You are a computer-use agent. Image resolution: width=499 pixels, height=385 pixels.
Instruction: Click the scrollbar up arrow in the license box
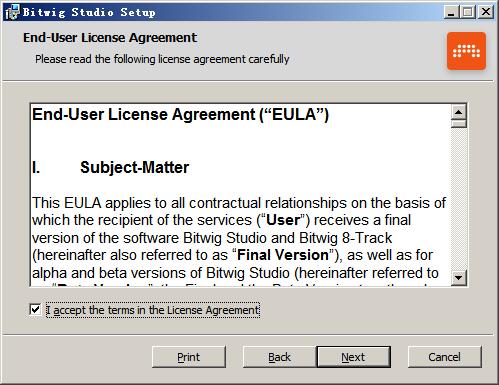point(459,112)
